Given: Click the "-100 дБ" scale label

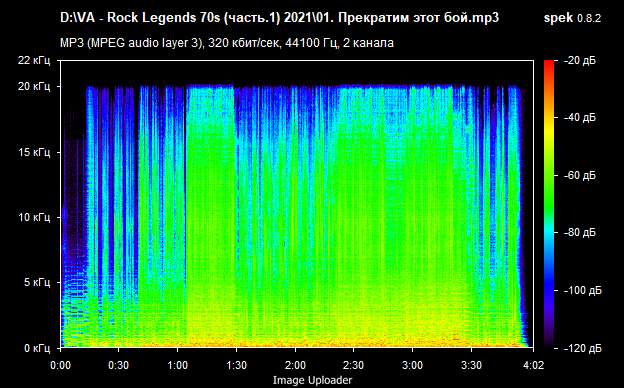Looking at the screenshot, I should tap(582, 290).
